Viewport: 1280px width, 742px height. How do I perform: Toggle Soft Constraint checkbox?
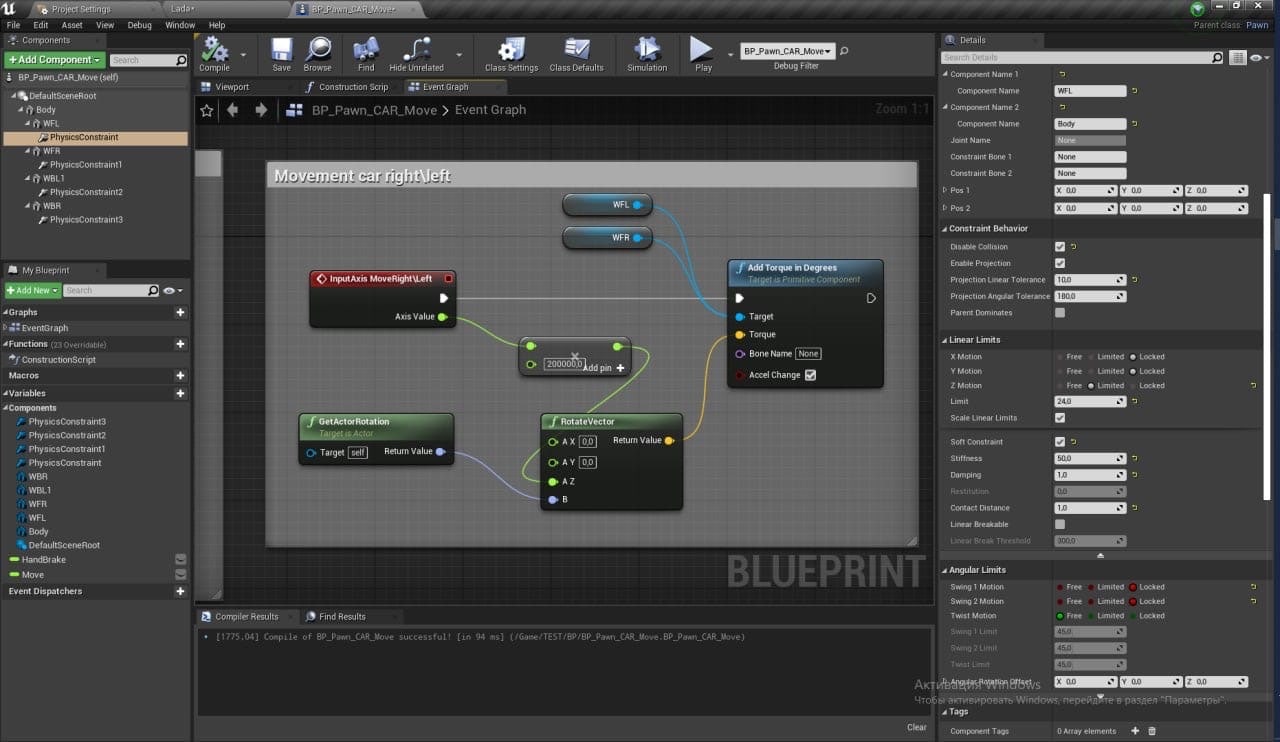(1060, 441)
